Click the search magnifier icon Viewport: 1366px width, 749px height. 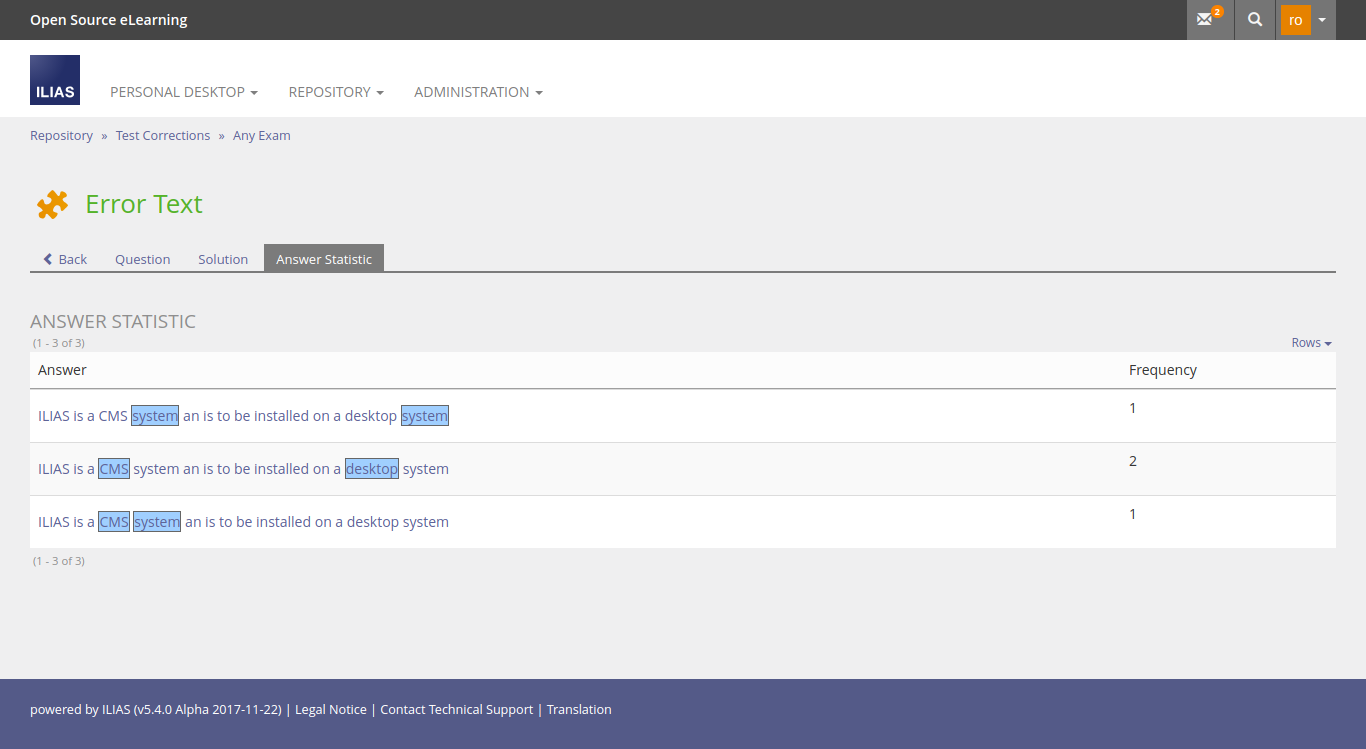click(1255, 20)
